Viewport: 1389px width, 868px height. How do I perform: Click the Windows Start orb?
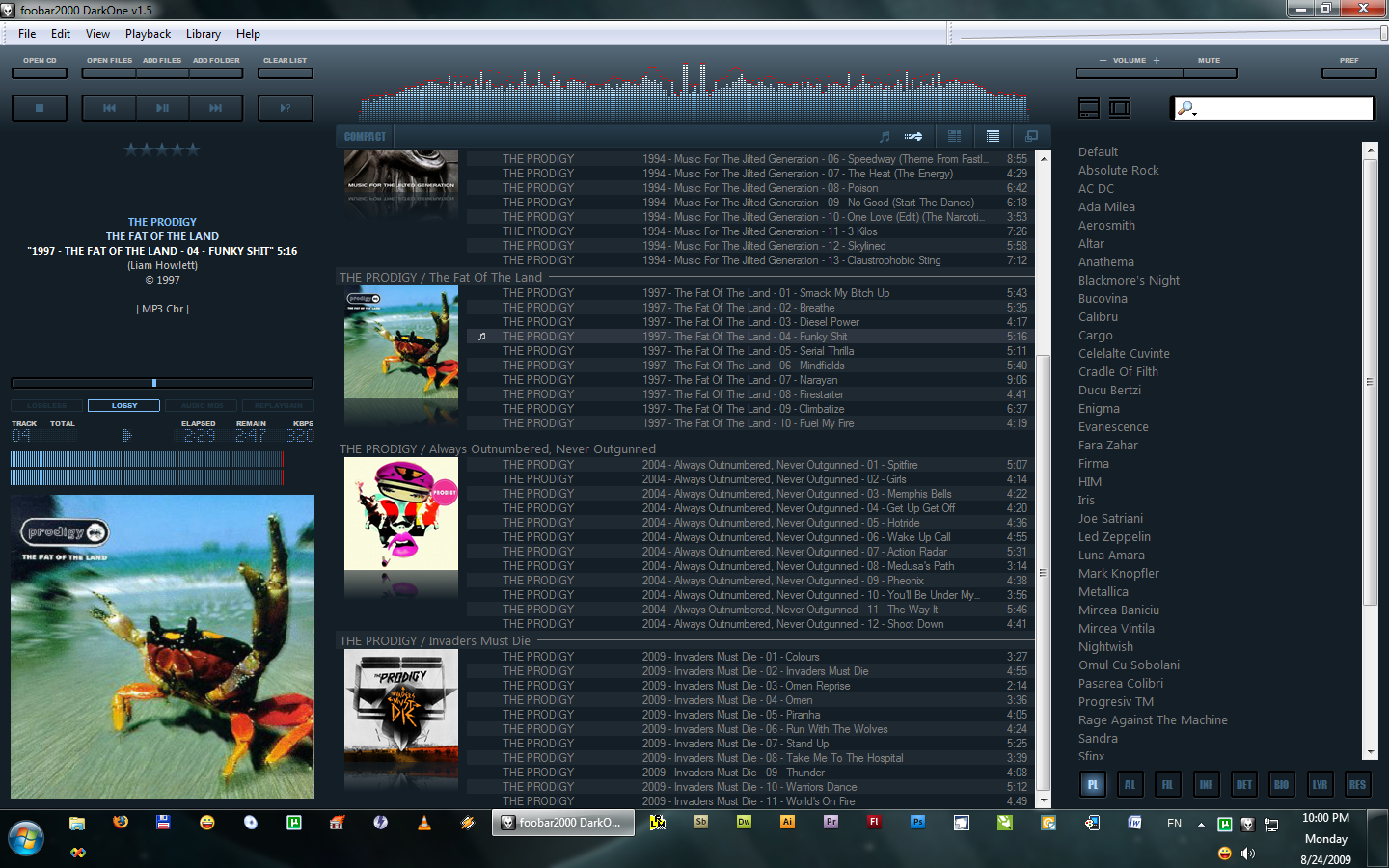[x=26, y=838]
